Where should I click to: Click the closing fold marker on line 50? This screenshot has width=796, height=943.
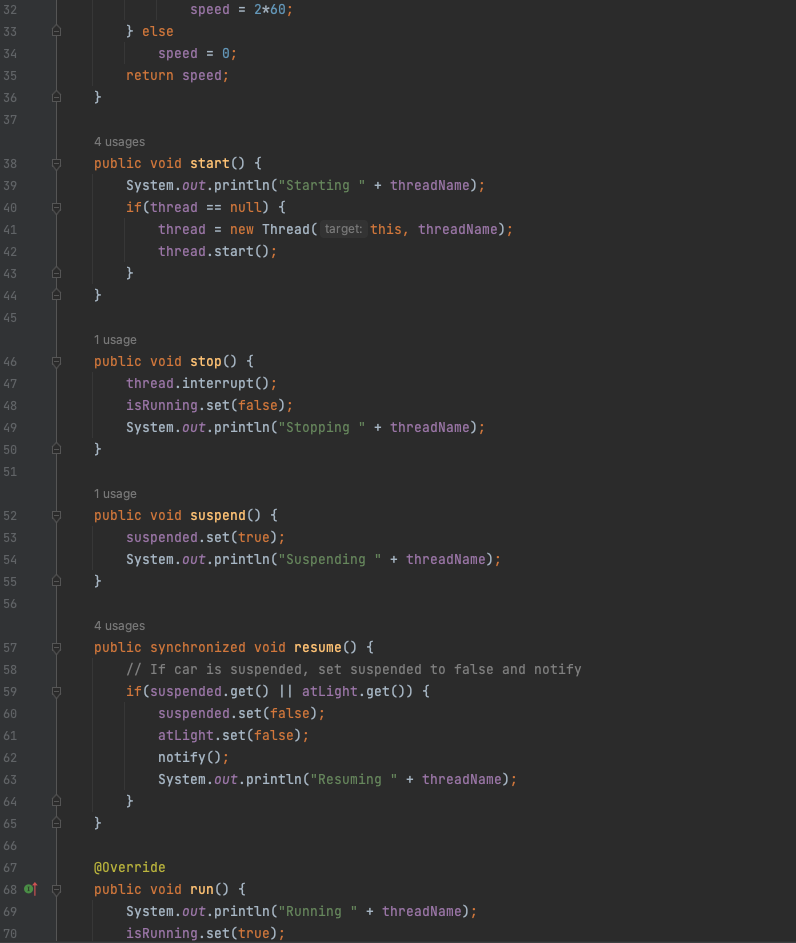pos(57,449)
